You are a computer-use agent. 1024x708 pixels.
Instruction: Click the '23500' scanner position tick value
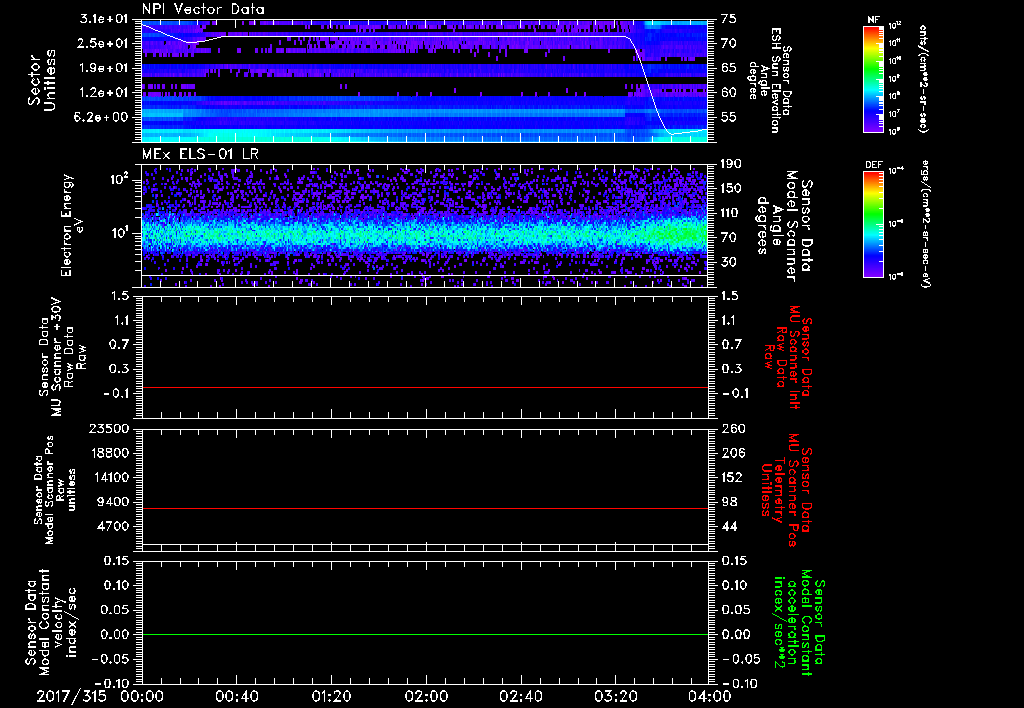click(108, 429)
